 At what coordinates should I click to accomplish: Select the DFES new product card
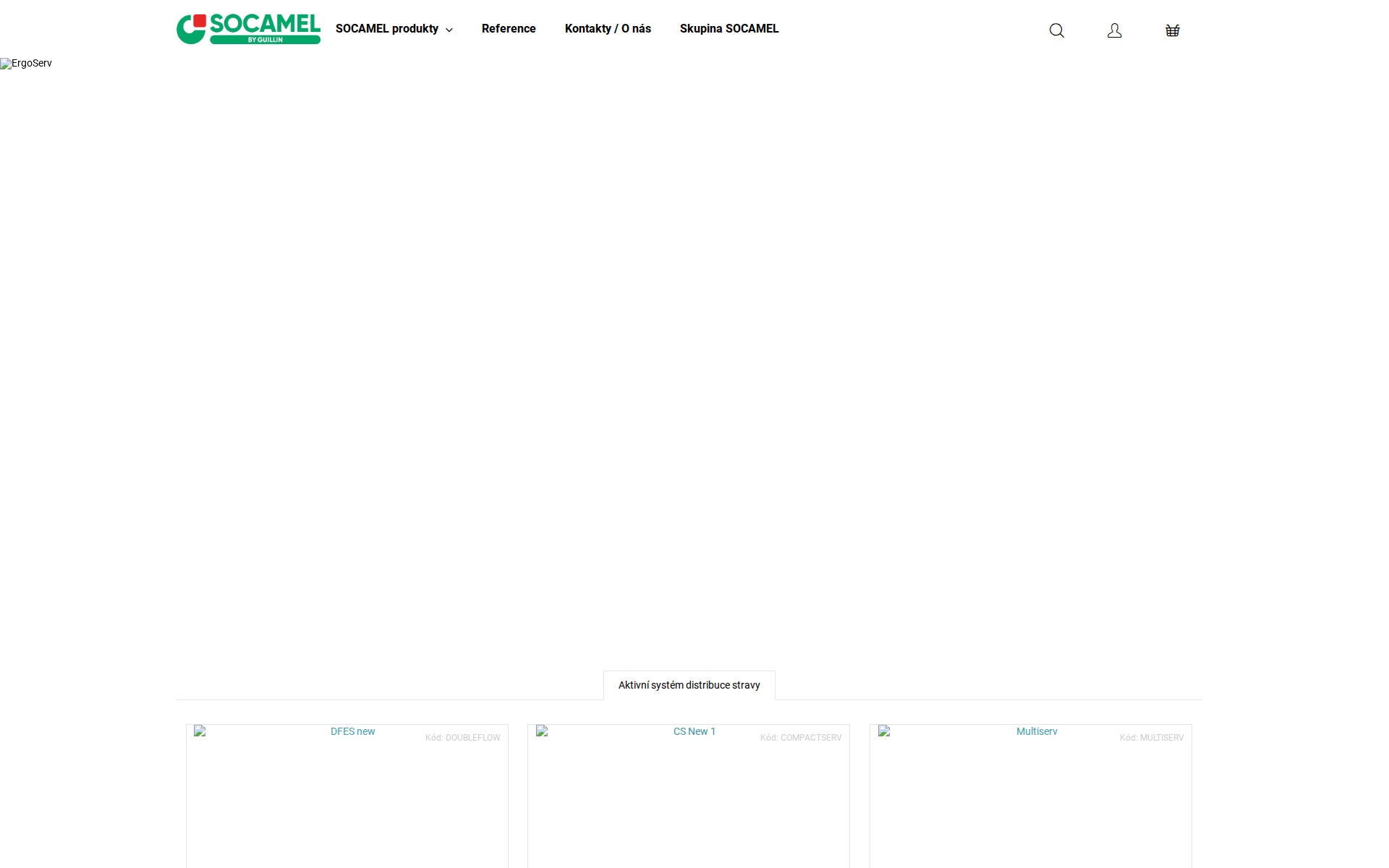347,796
